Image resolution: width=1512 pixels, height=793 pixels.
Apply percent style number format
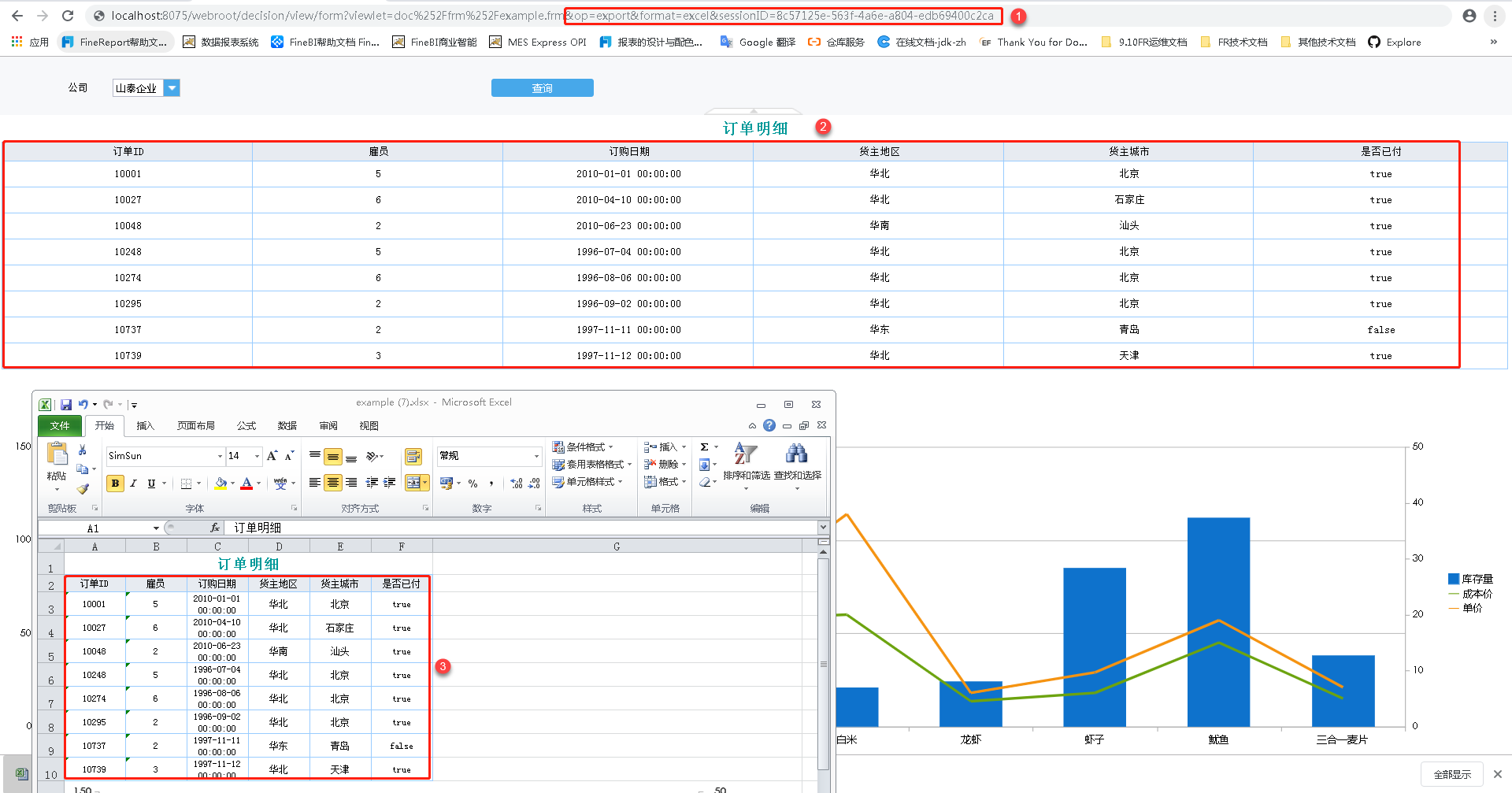coord(473,484)
